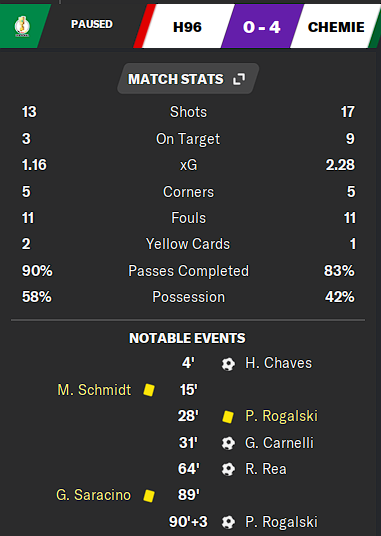This screenshot has height=536, width=381.
Task: Open G. Saracino player link
Action: click(x=93, y=495)
